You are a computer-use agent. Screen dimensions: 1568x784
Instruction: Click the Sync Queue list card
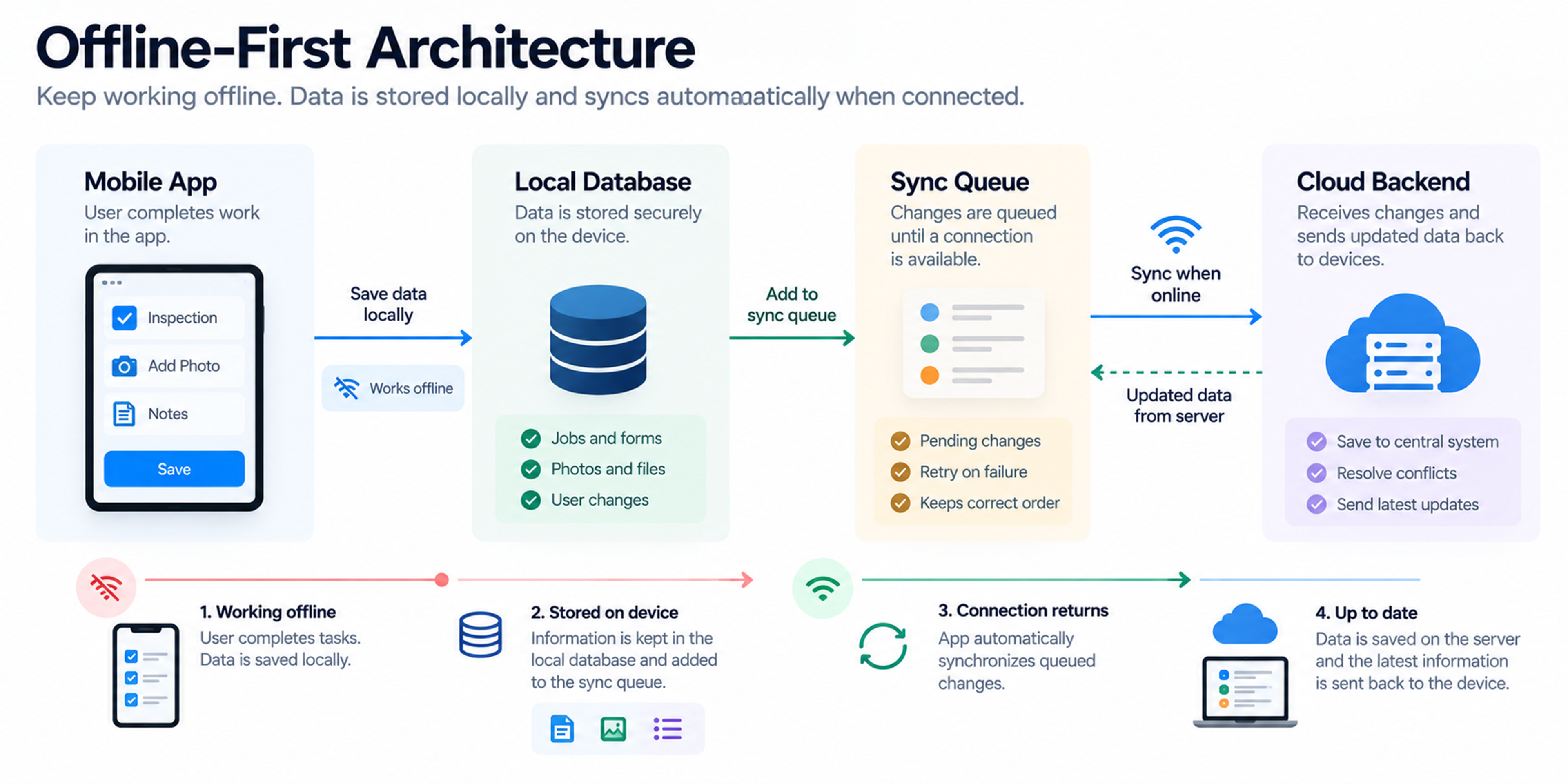click(973, 344)
